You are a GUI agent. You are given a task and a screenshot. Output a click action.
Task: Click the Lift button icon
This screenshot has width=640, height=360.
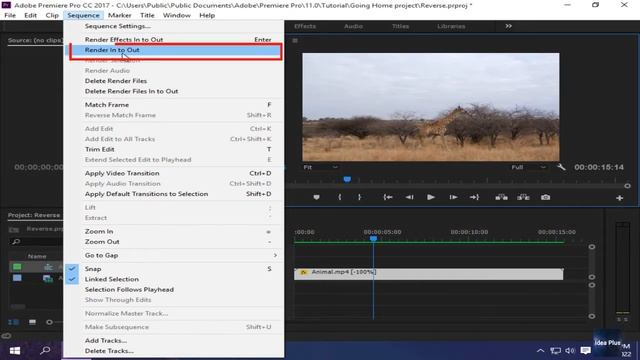pyautogui.click(x=502, y=198)
